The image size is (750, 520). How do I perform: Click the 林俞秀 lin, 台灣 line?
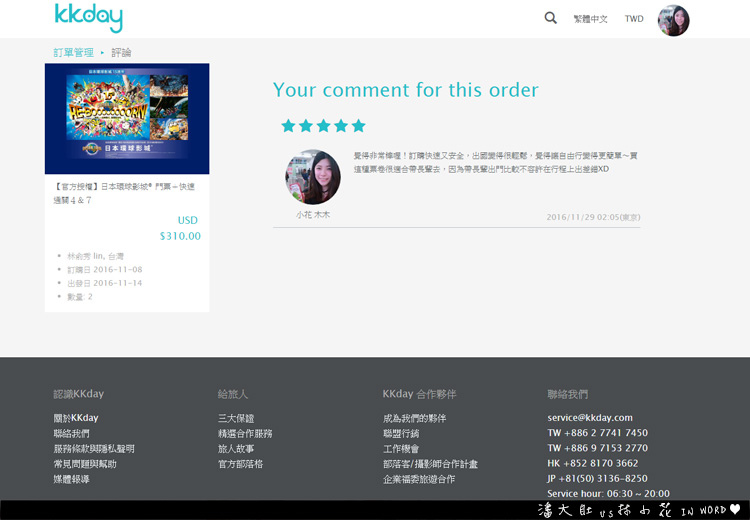(95, 256)
